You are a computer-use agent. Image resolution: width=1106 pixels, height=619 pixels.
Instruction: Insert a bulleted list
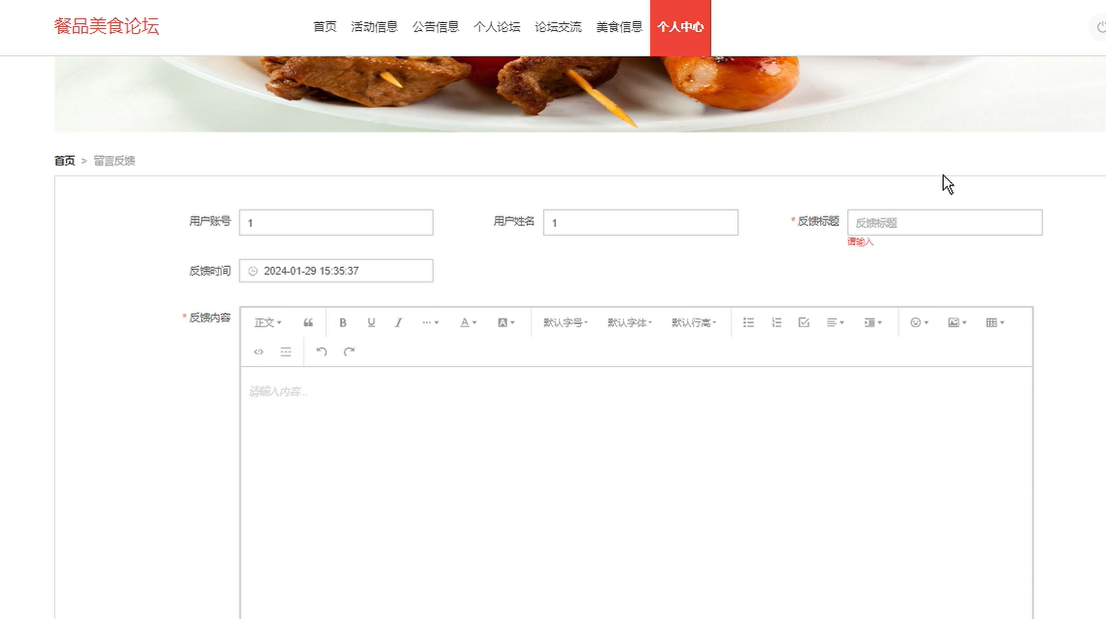tap(748, 322)
